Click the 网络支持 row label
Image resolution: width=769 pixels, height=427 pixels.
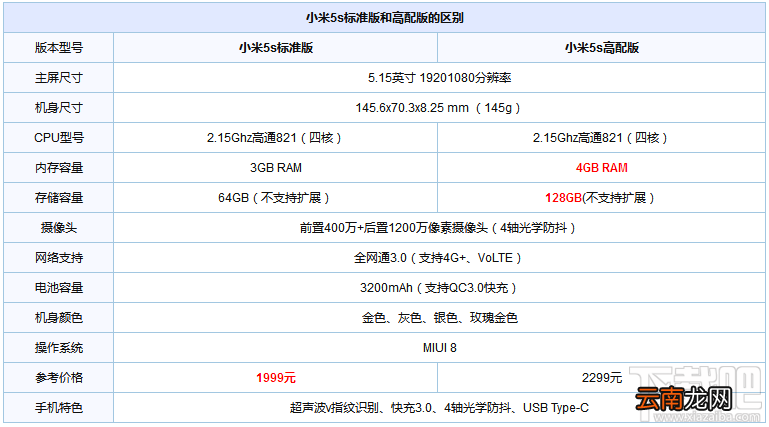coord(59,258)
